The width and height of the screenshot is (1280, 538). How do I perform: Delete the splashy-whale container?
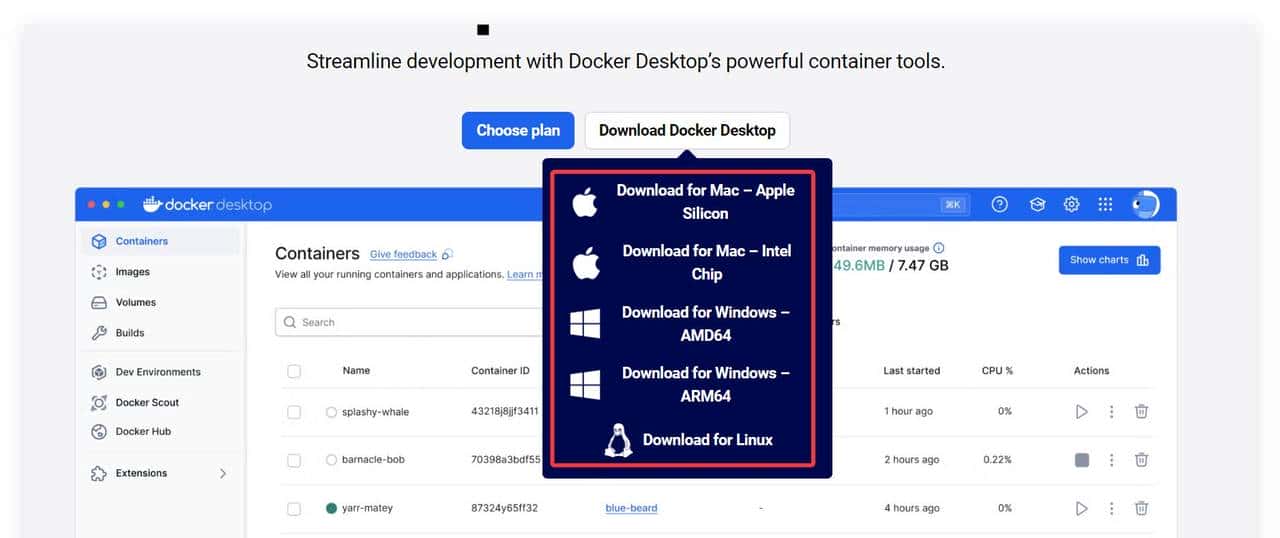click(1141, 412)
